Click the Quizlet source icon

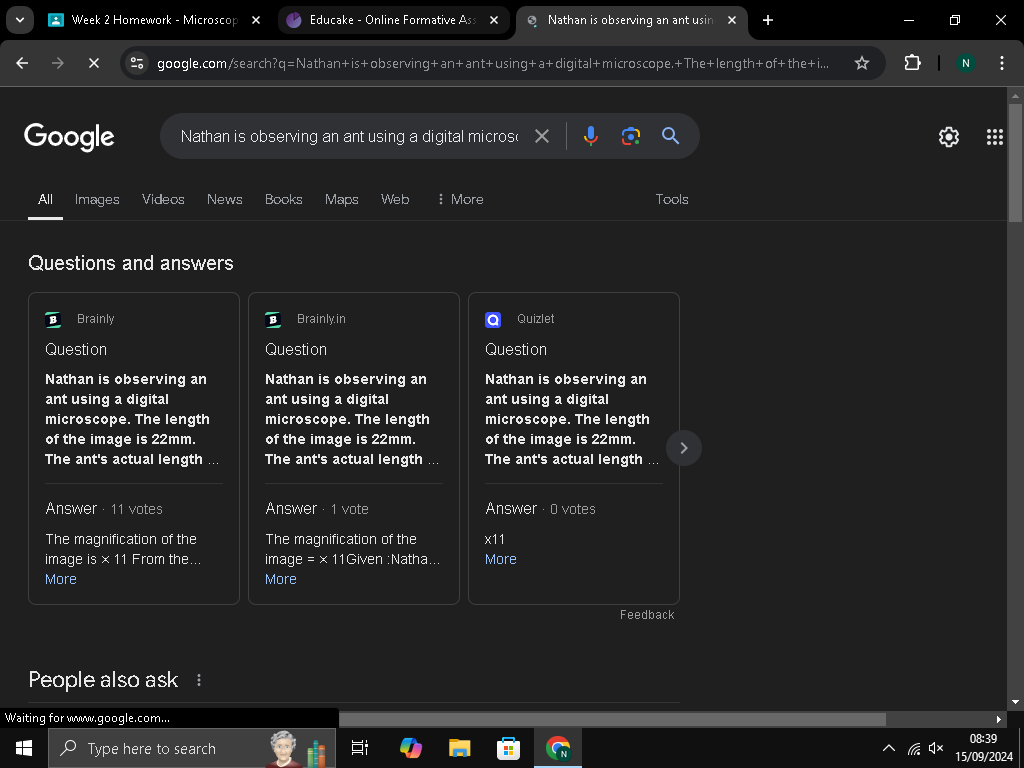[x=493, y=319]
